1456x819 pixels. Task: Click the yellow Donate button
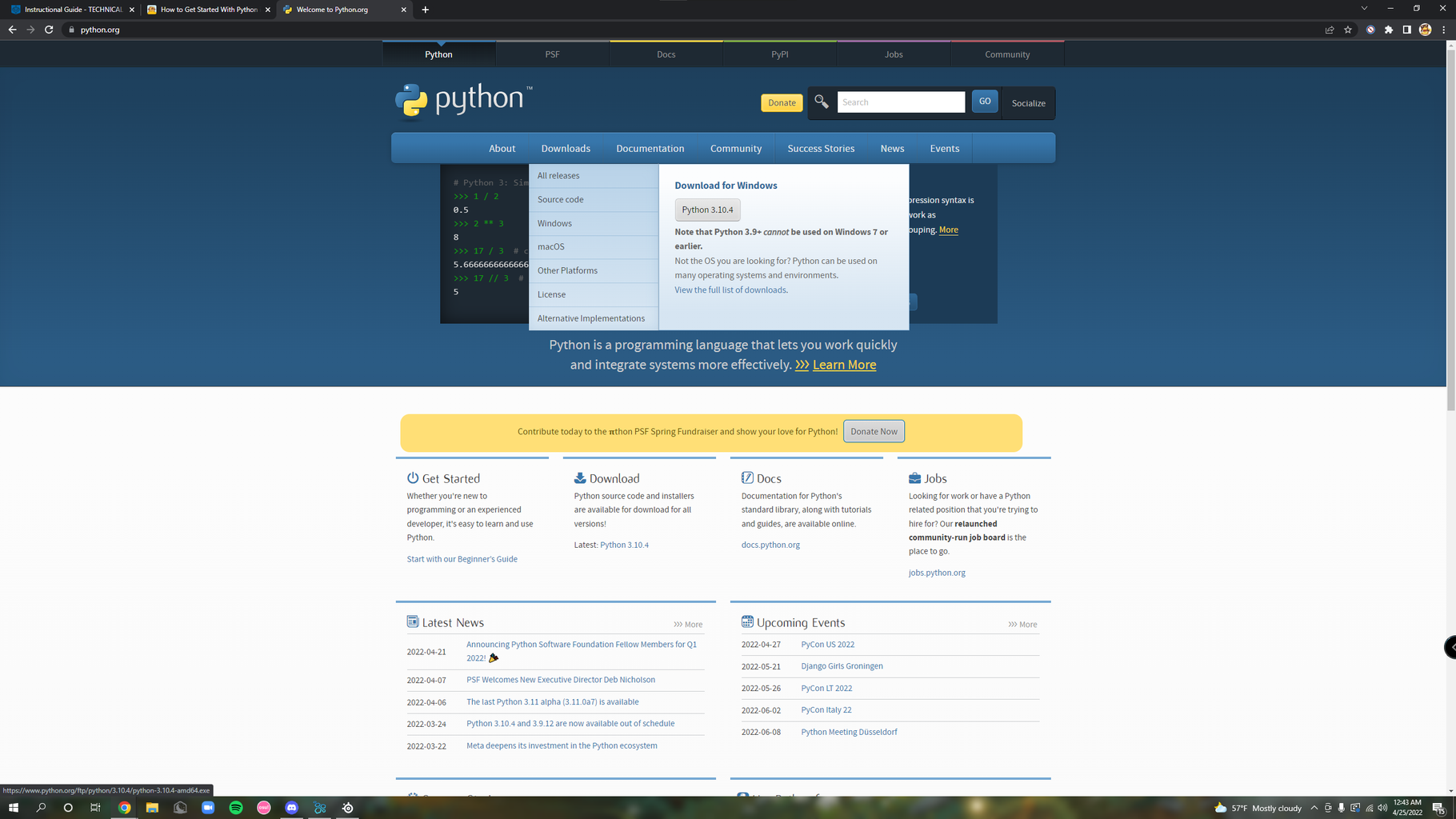pyautogui.click(x=782, y=102)
